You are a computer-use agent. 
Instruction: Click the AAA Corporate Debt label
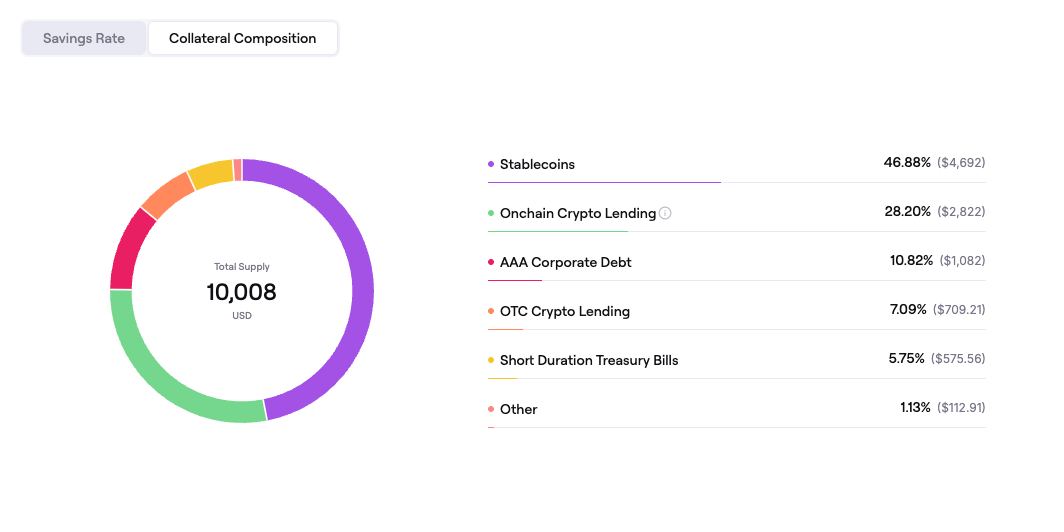coord(565,262)
